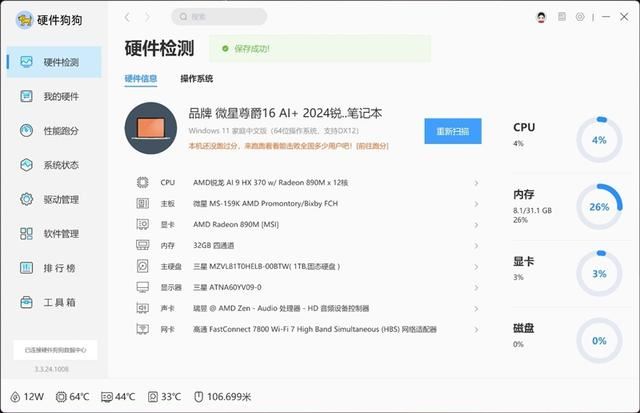640x413 pixels.
Task: Expand the CPU details chevron
Action: tap(476, 183)
